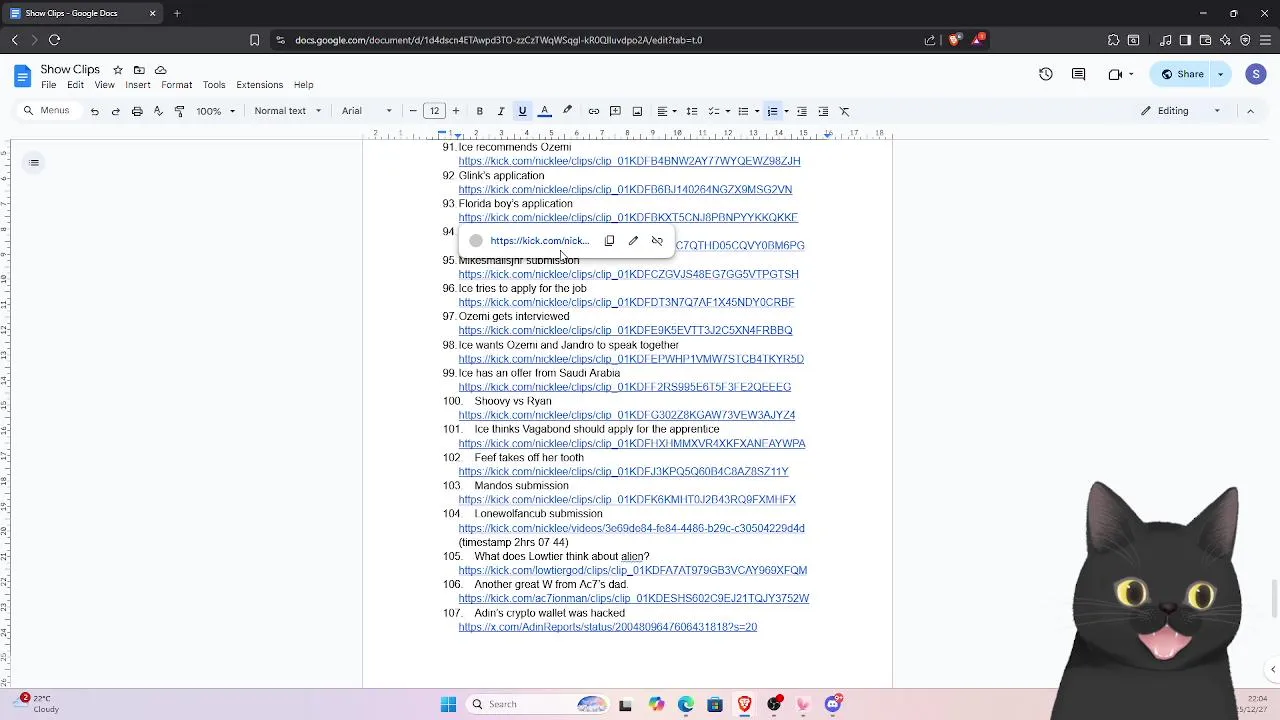1280x720 pixels.
Task: Expand Share options arrow
Action: point(1220,74)
